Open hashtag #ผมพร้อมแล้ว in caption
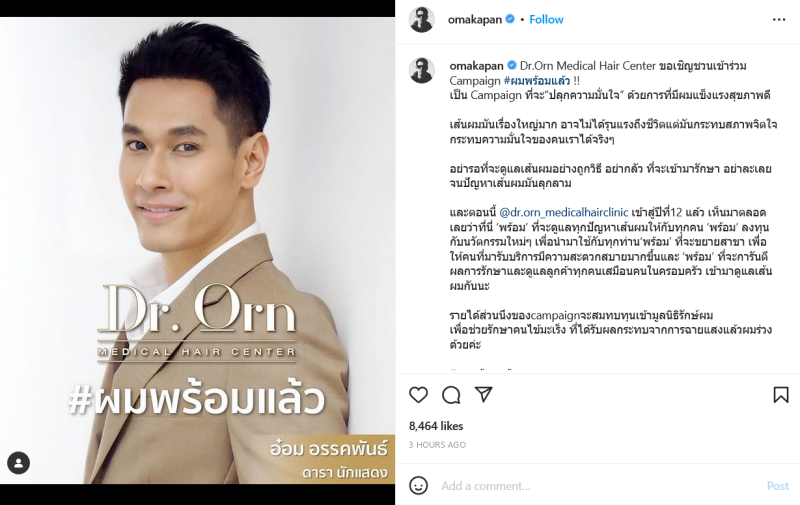Image resolution: width=800 pixels, height=505 pixels. [x=537, y=81]
